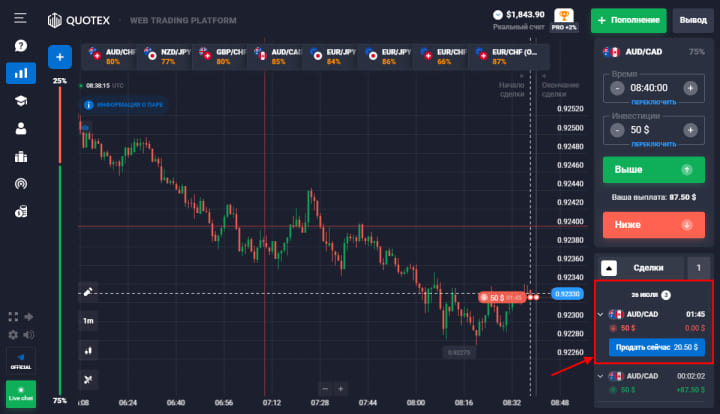720x414 pixels.
Task: Open the 1m timeframe selector
Action: tap(88, 321)
